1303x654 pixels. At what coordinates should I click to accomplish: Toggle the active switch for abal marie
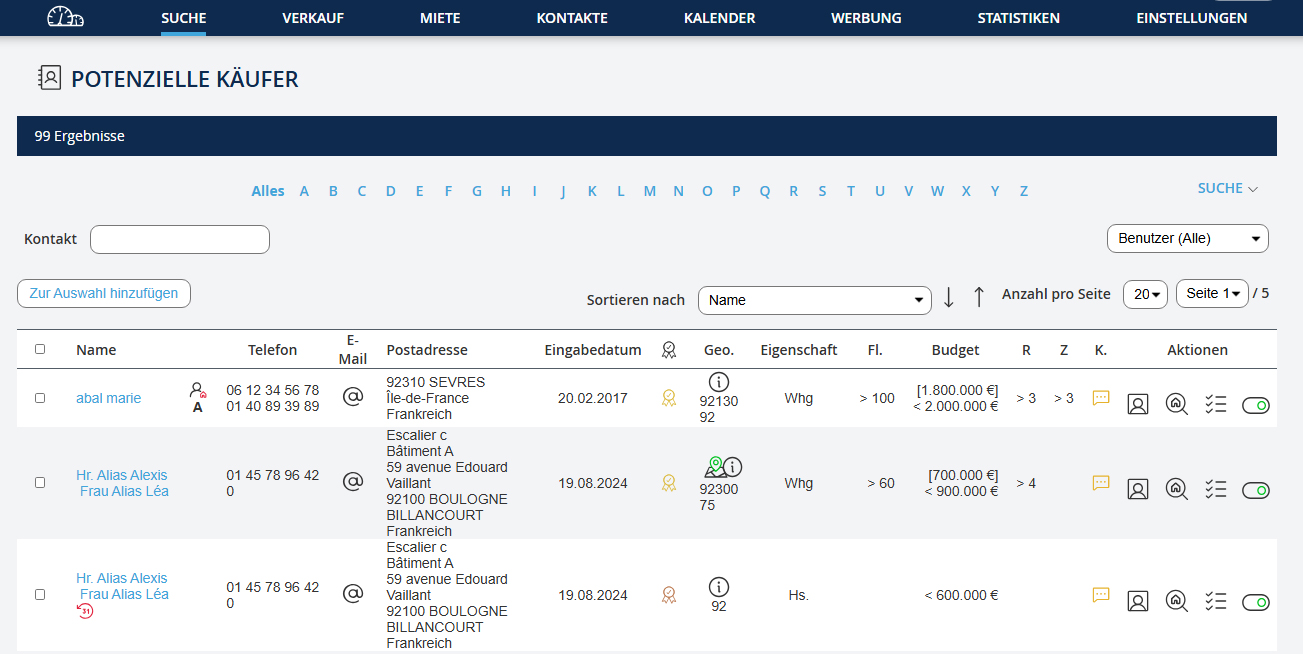tap(1255, 405)
